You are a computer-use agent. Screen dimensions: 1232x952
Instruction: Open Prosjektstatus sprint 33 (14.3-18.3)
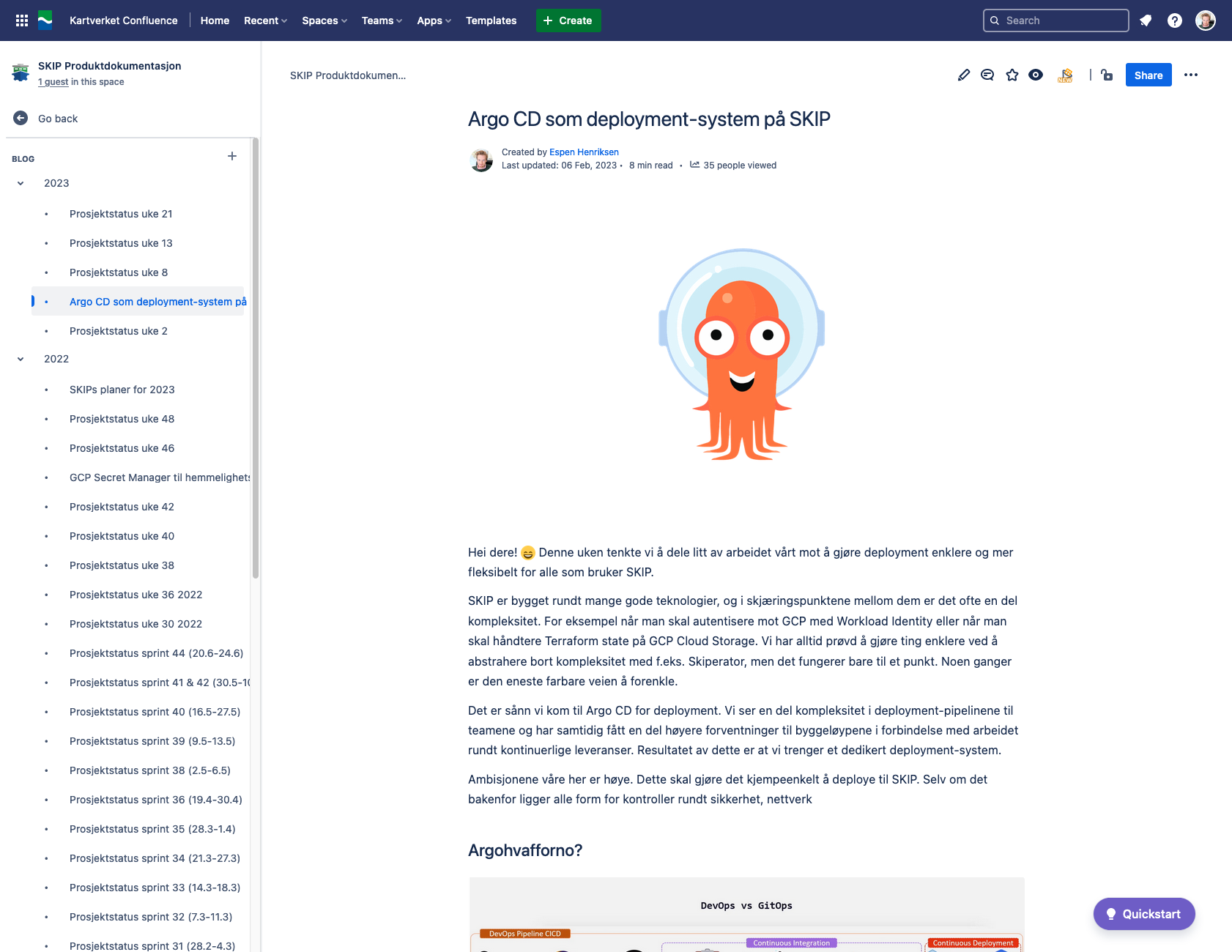pyautogui.click(x=155, y=888)
